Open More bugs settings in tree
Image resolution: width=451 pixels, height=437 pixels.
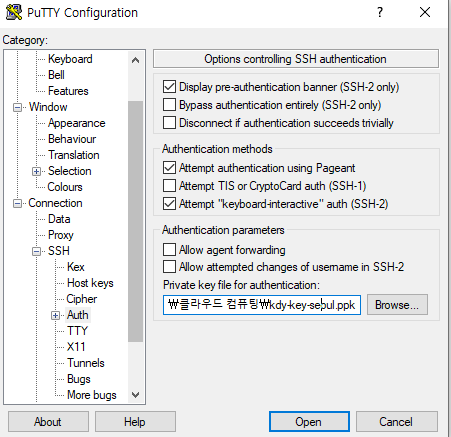[92, 395]
